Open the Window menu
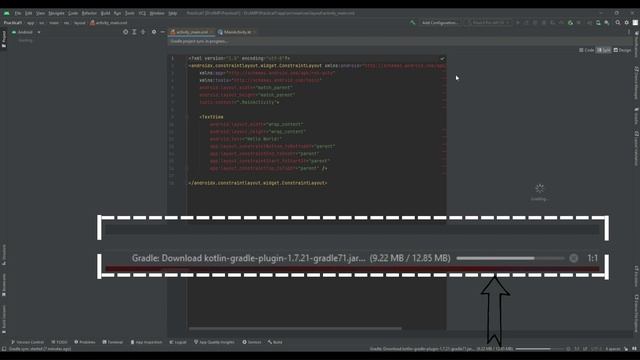The height and width of the screenshot is (360, 640). pyautogui.click(x=157, y=13)
